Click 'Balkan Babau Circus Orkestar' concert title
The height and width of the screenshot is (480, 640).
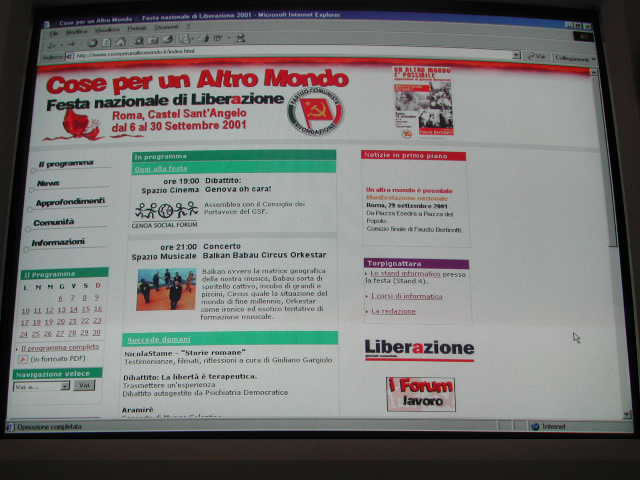[x=264, y=255]
